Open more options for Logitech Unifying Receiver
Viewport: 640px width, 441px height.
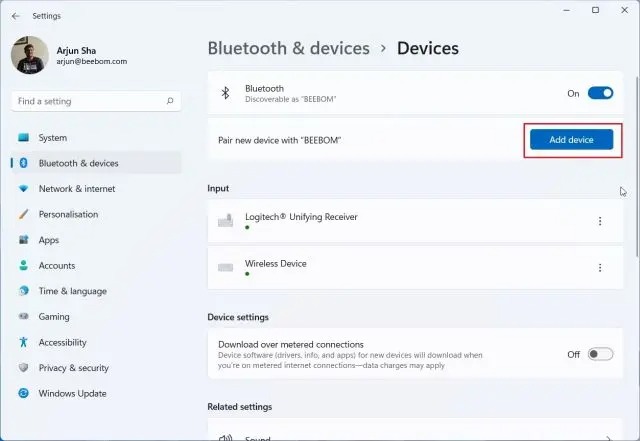tap(600, 221)
